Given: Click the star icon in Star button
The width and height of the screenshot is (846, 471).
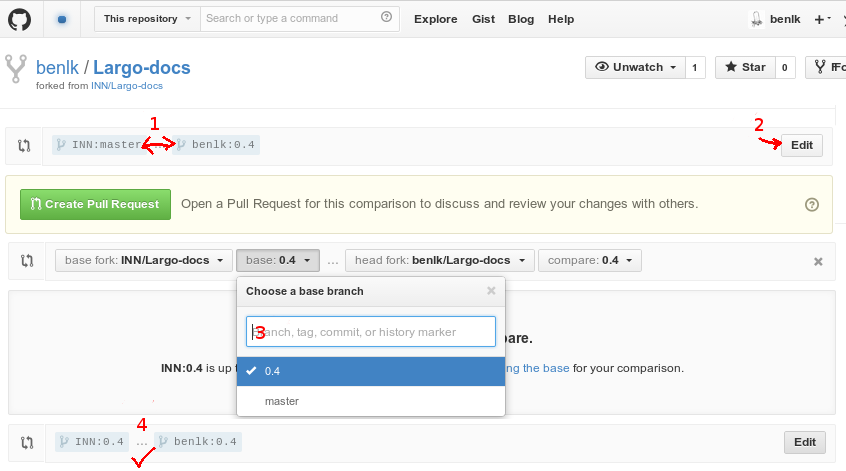Looking at the screenshot, I should [x=731, y=67].
